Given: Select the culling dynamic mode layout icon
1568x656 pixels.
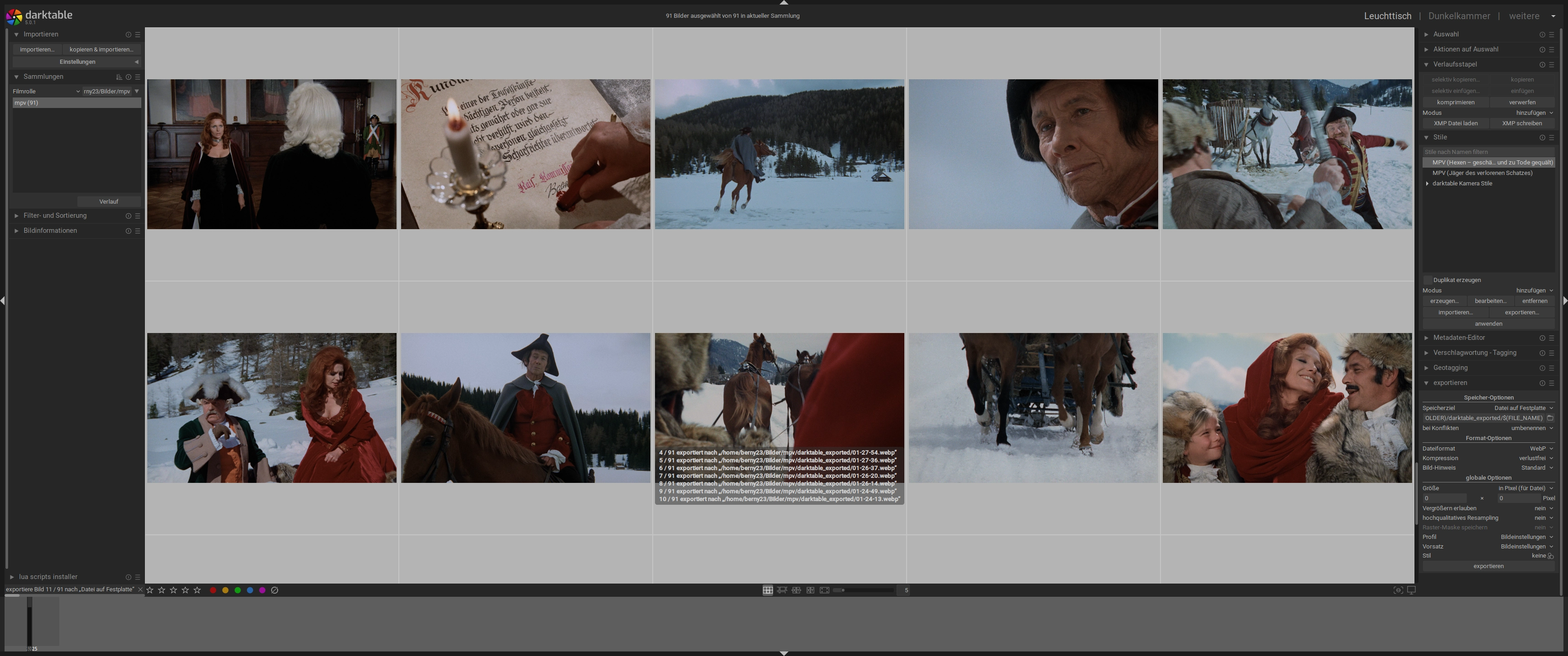Looking at the screenshot, I should tap(810, 590).
